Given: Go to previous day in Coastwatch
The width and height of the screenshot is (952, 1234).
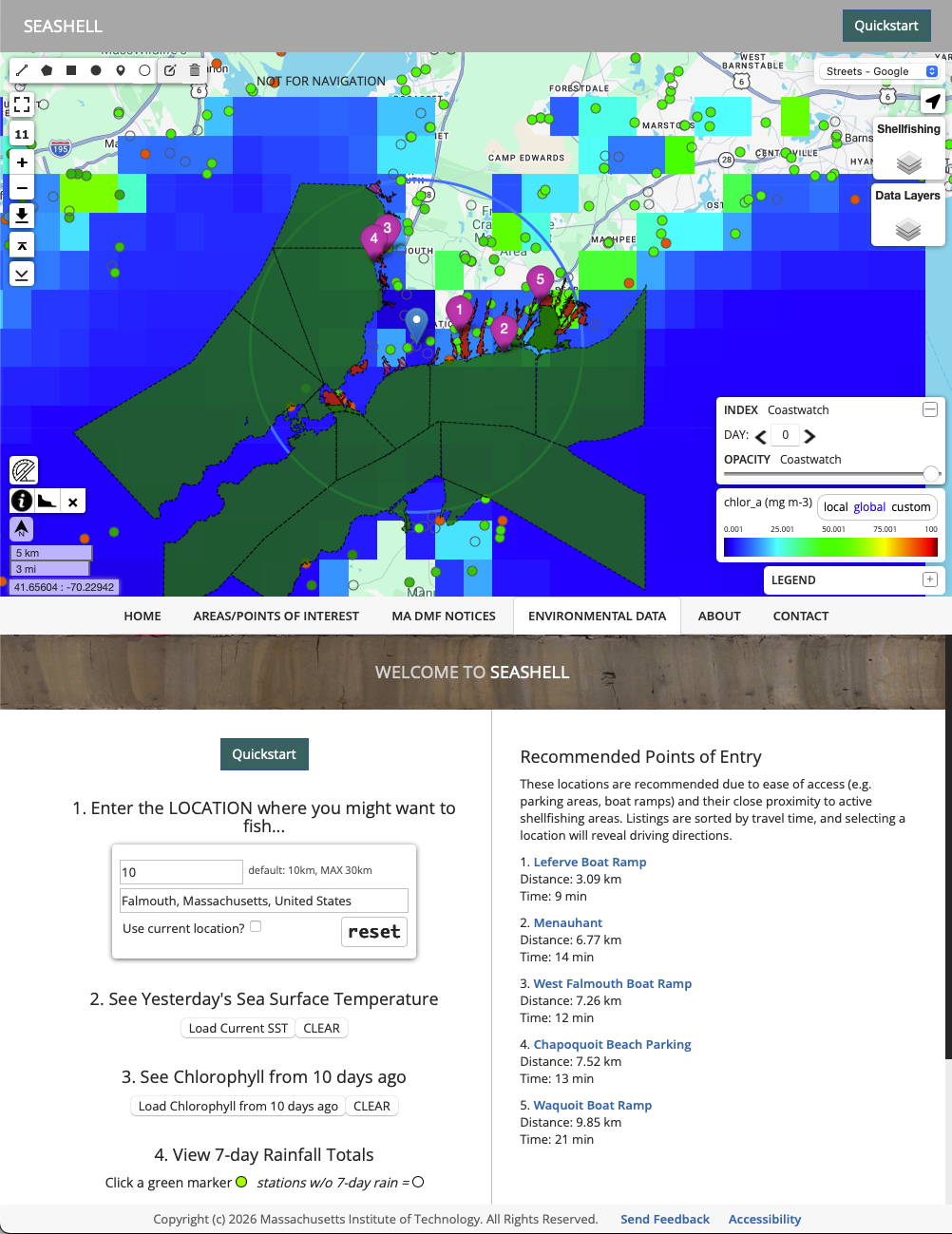Looking at the screenshot, I should (761, 436).
